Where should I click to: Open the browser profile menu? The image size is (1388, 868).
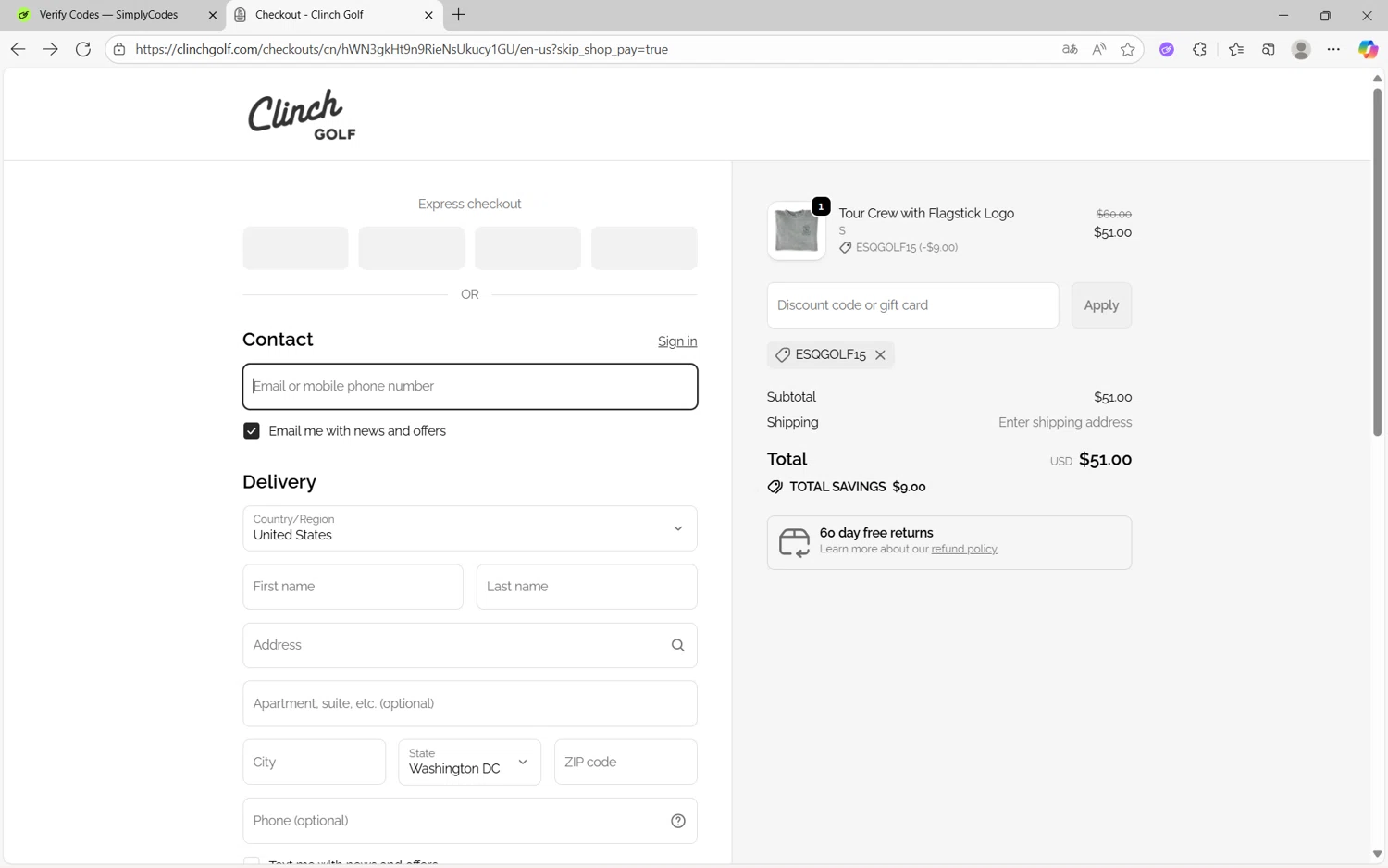pos(1301,49)
